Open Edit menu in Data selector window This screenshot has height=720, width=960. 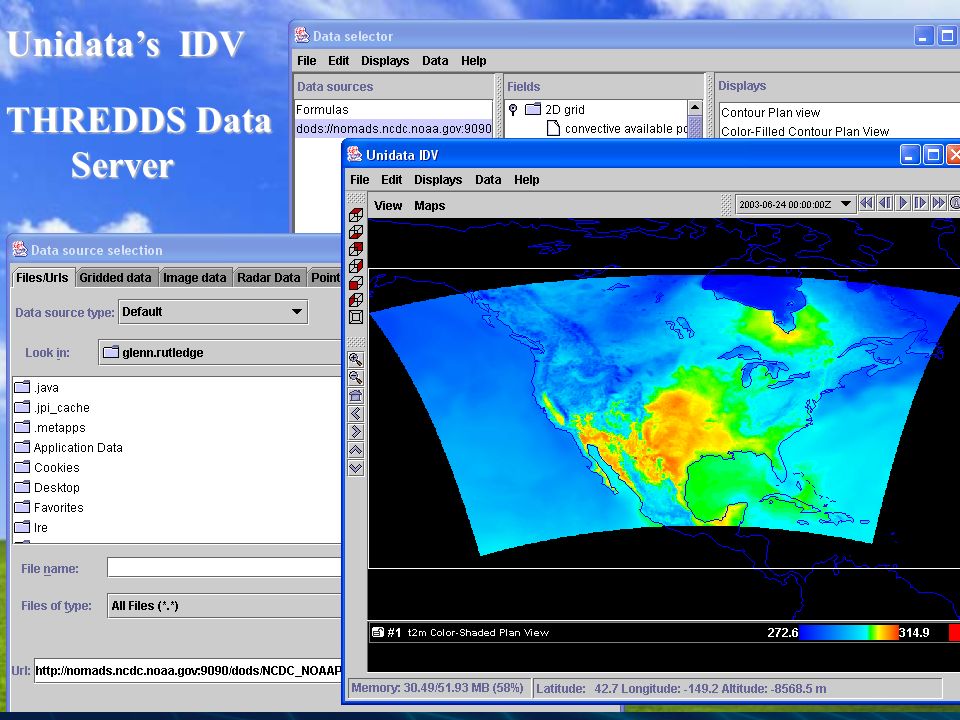(338, 61)
